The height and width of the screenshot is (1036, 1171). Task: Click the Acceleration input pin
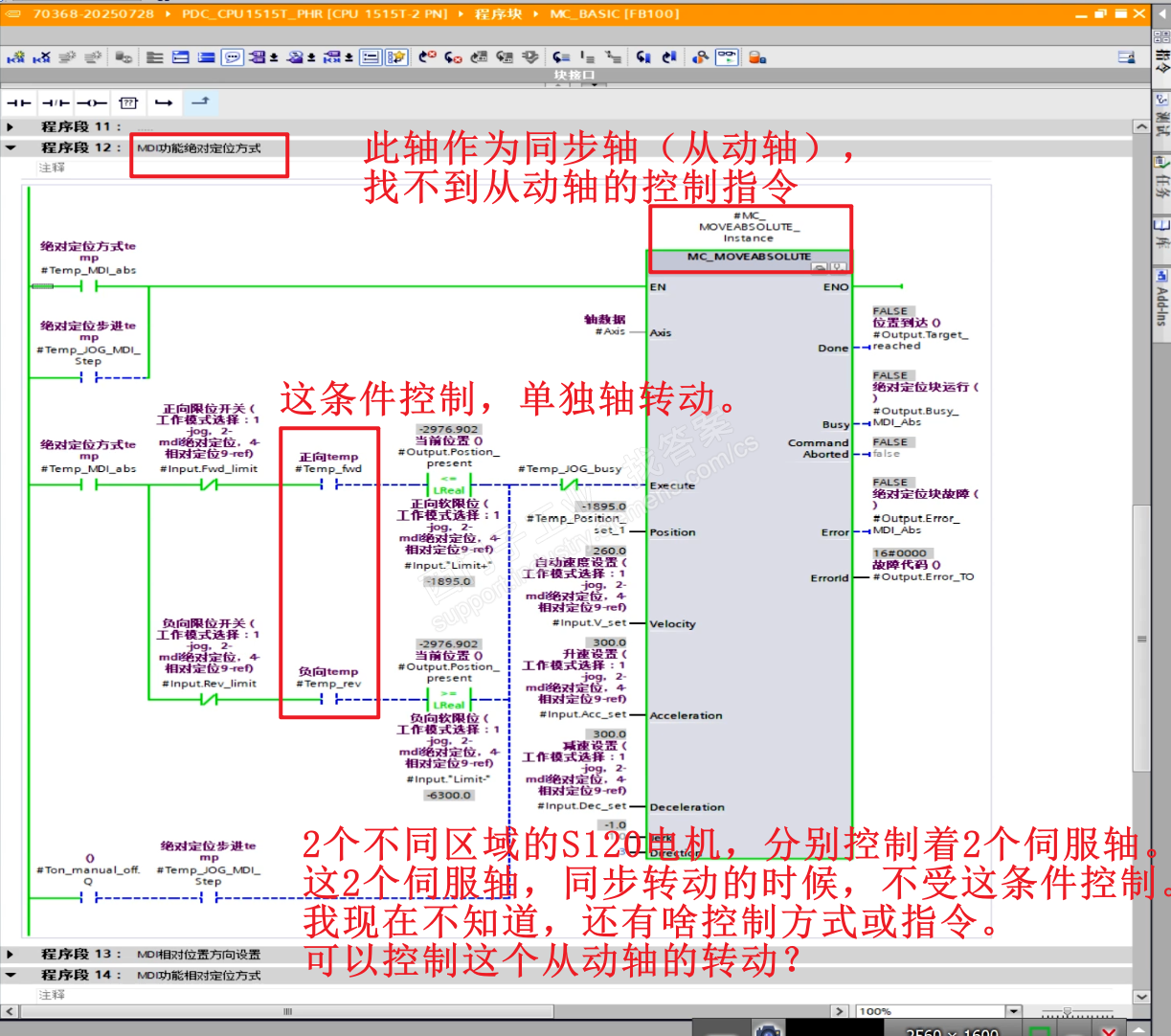click(x=686, y=716)
